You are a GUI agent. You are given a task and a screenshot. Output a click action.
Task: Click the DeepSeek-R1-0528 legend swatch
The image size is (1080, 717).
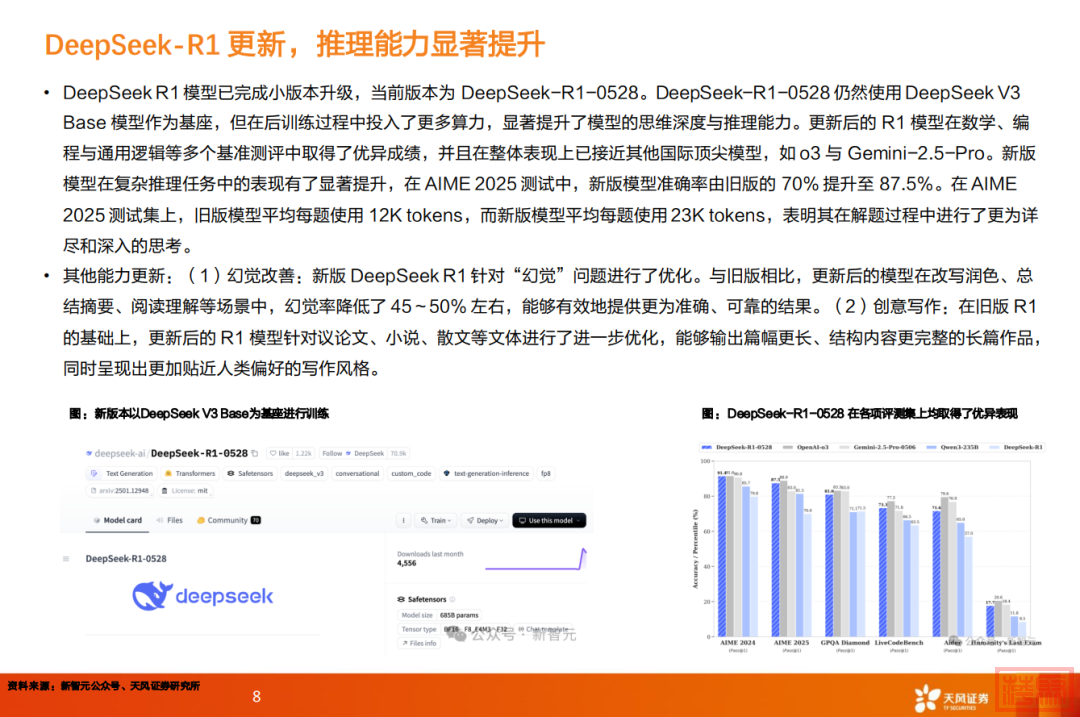(707, 447)
